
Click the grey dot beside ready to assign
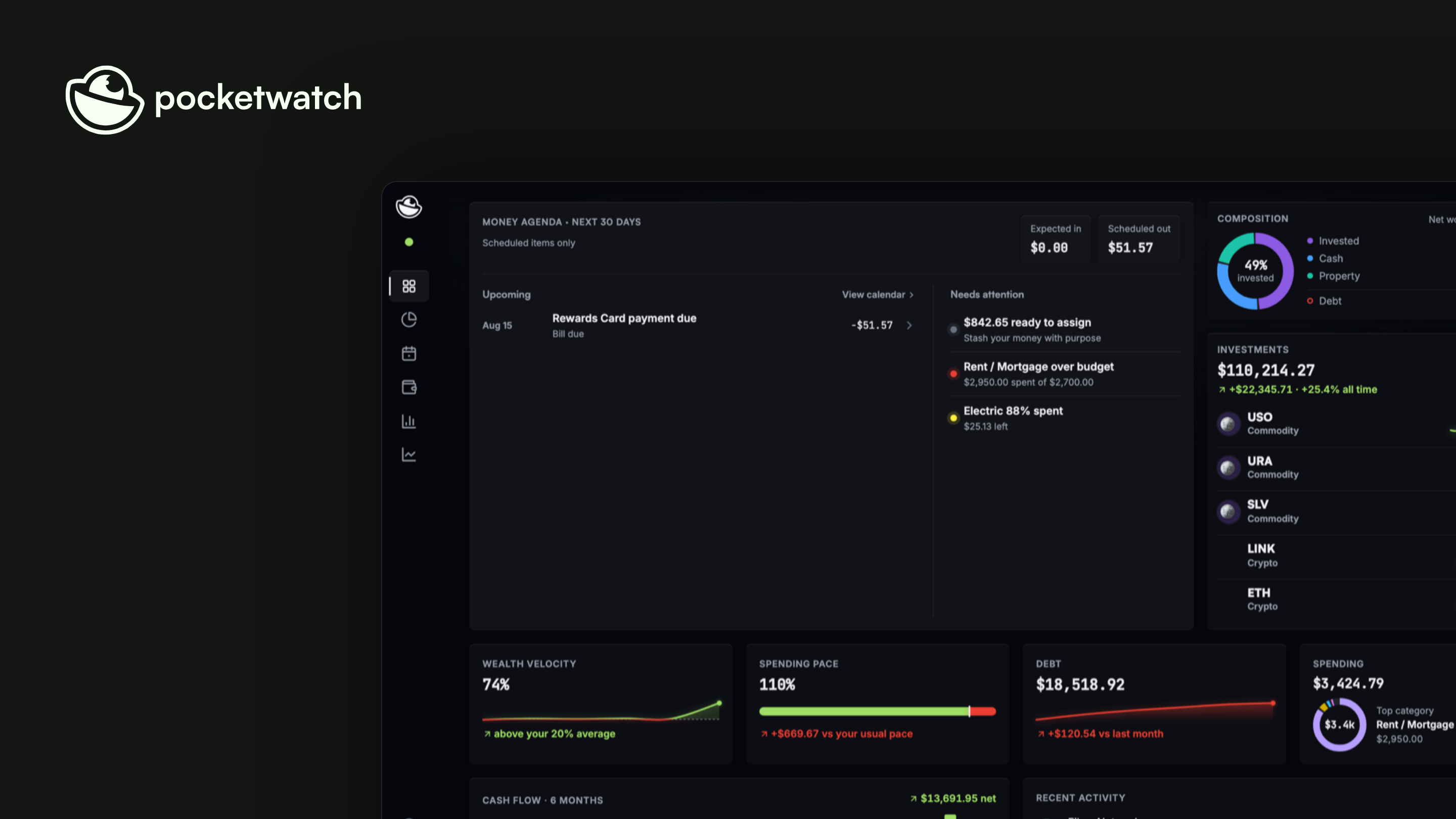953,330
